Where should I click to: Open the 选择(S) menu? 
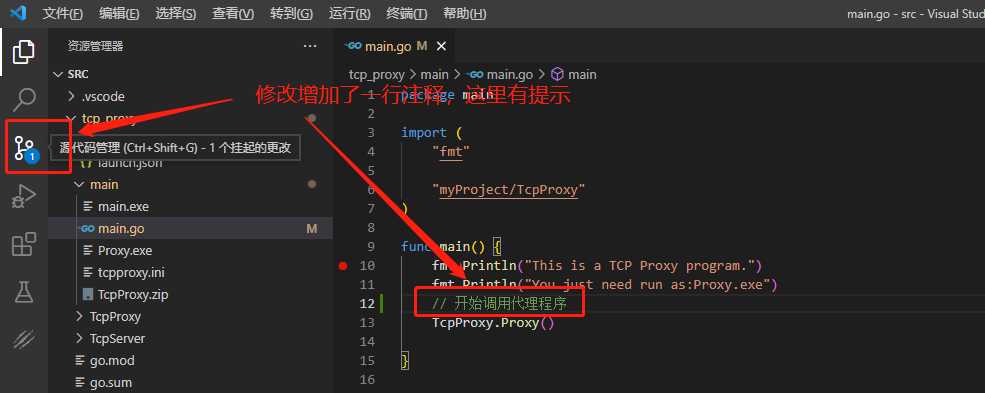[175, 13]
